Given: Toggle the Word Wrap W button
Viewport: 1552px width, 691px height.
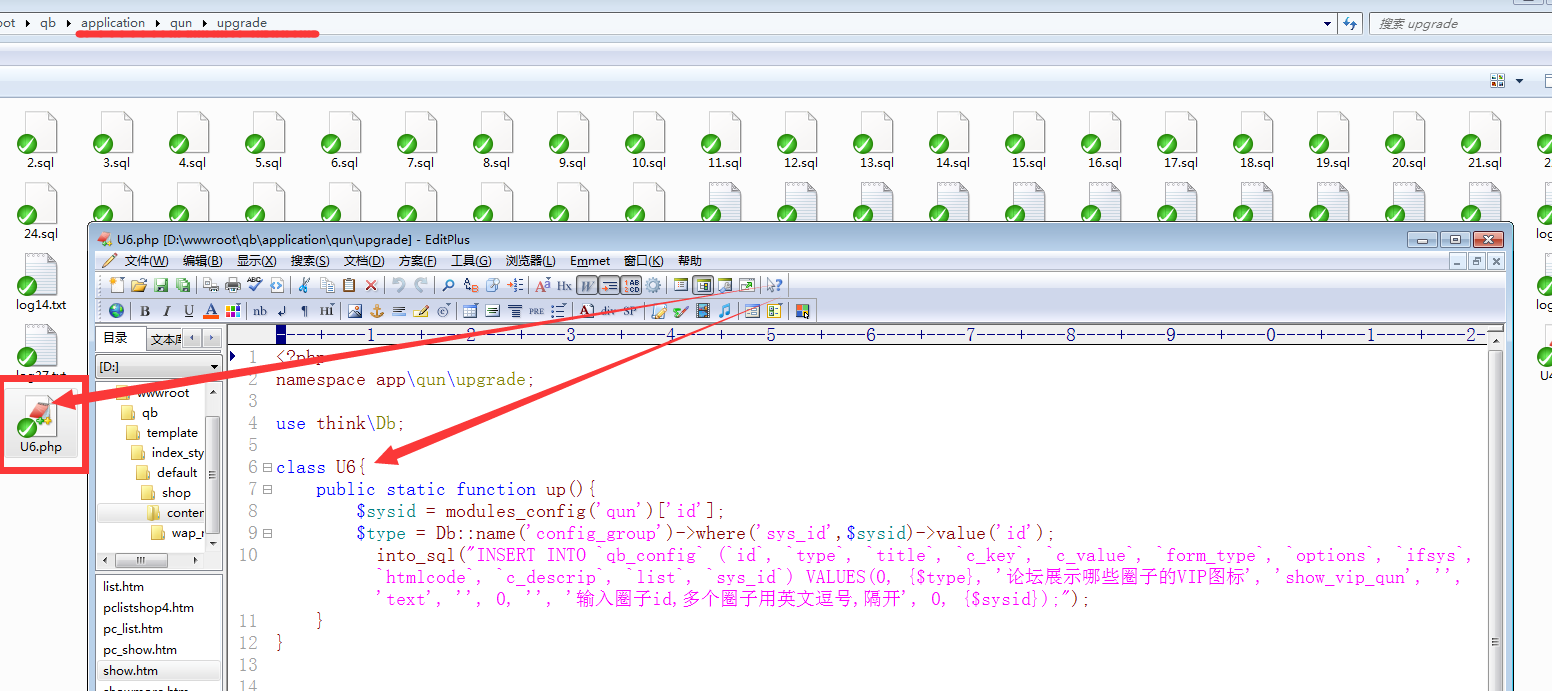Looking at the screenshot, I should click(588, 285).
